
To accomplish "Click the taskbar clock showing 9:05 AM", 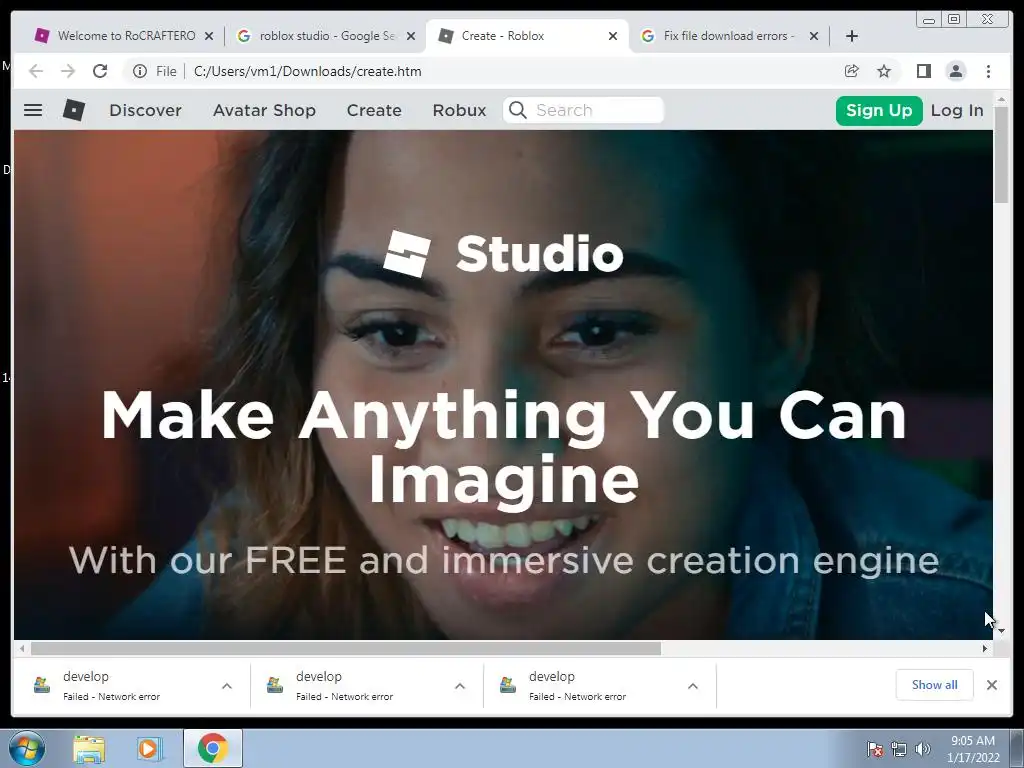I will 973,748.
